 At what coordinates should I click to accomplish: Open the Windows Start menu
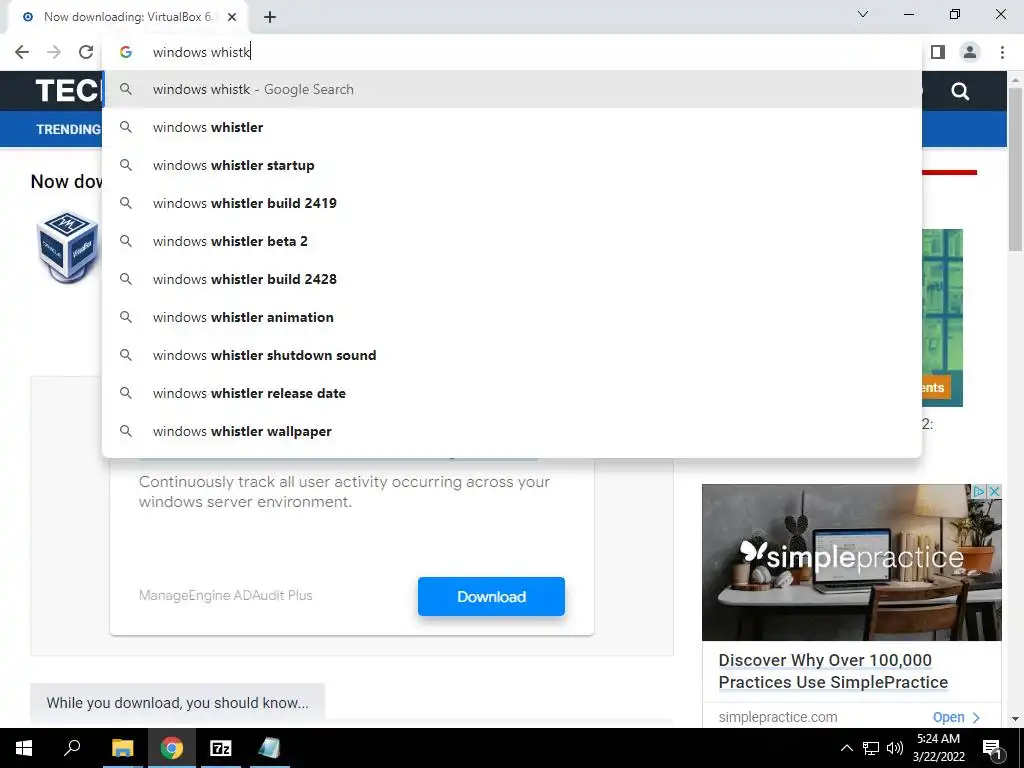[24, 748]
